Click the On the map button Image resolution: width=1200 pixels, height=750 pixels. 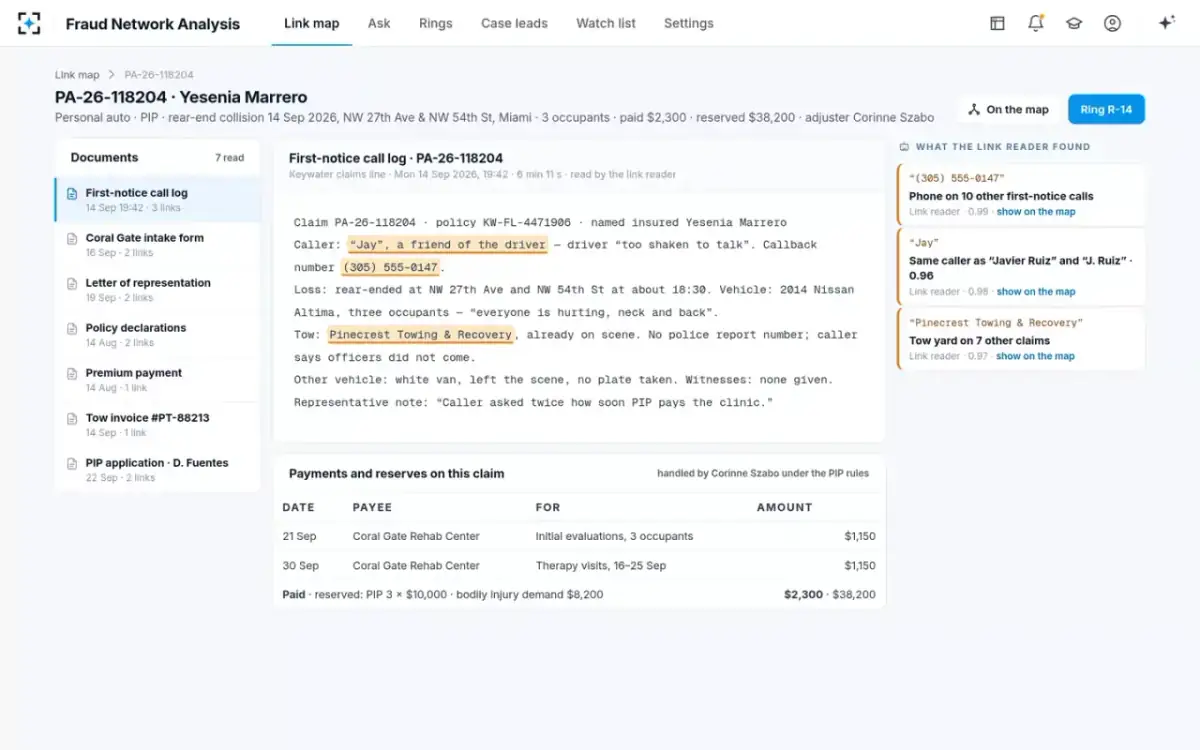tap(1008, 110)
